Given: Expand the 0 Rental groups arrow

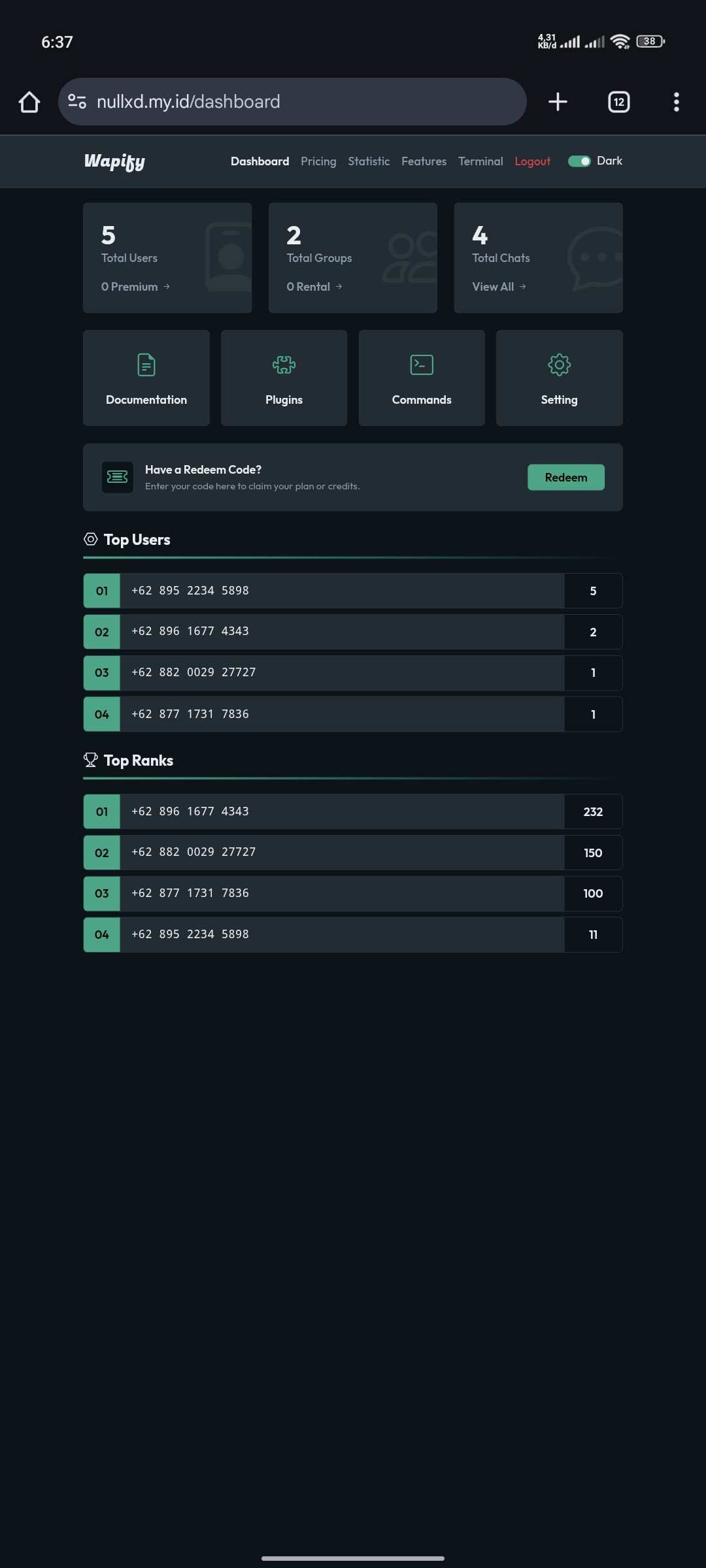Looking at the screenshot, I should coord(339,287).
